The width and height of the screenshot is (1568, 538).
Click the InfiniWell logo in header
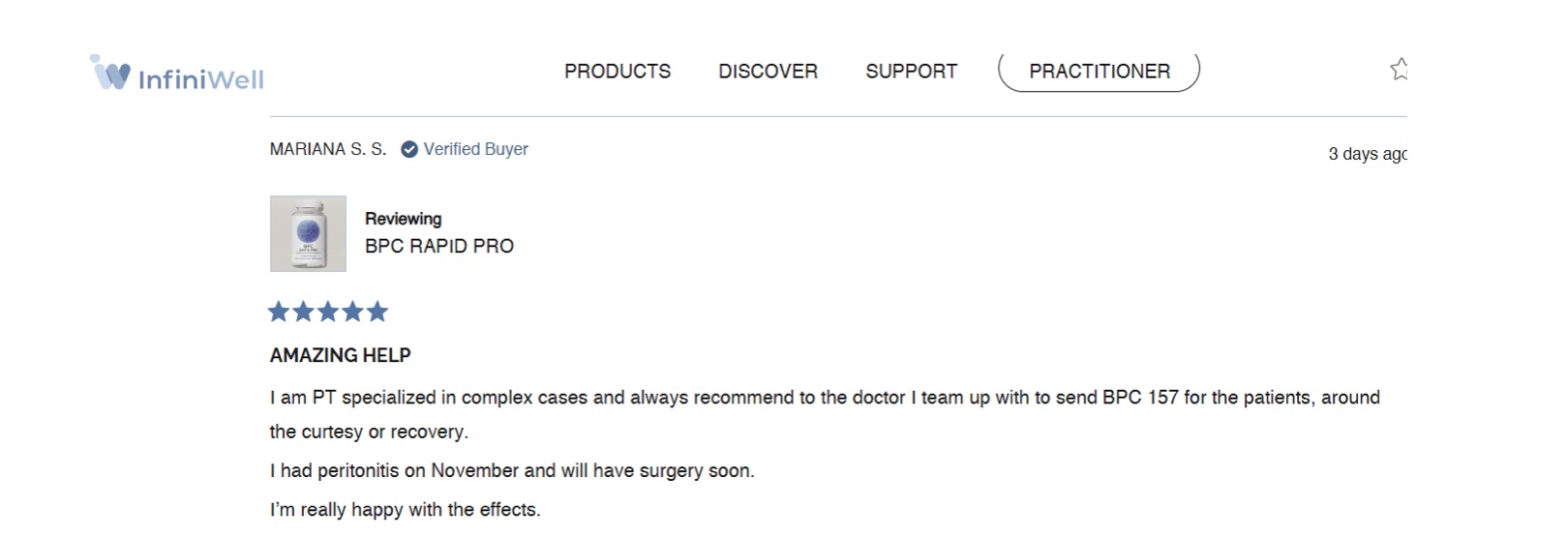pyautogui.click(x=177, y=74)
